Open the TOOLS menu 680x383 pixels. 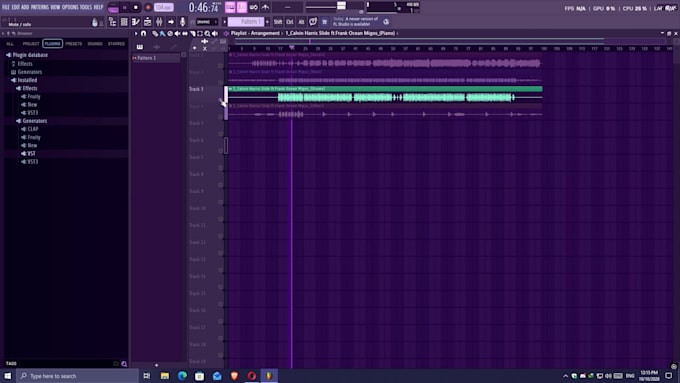coord(86,7)
